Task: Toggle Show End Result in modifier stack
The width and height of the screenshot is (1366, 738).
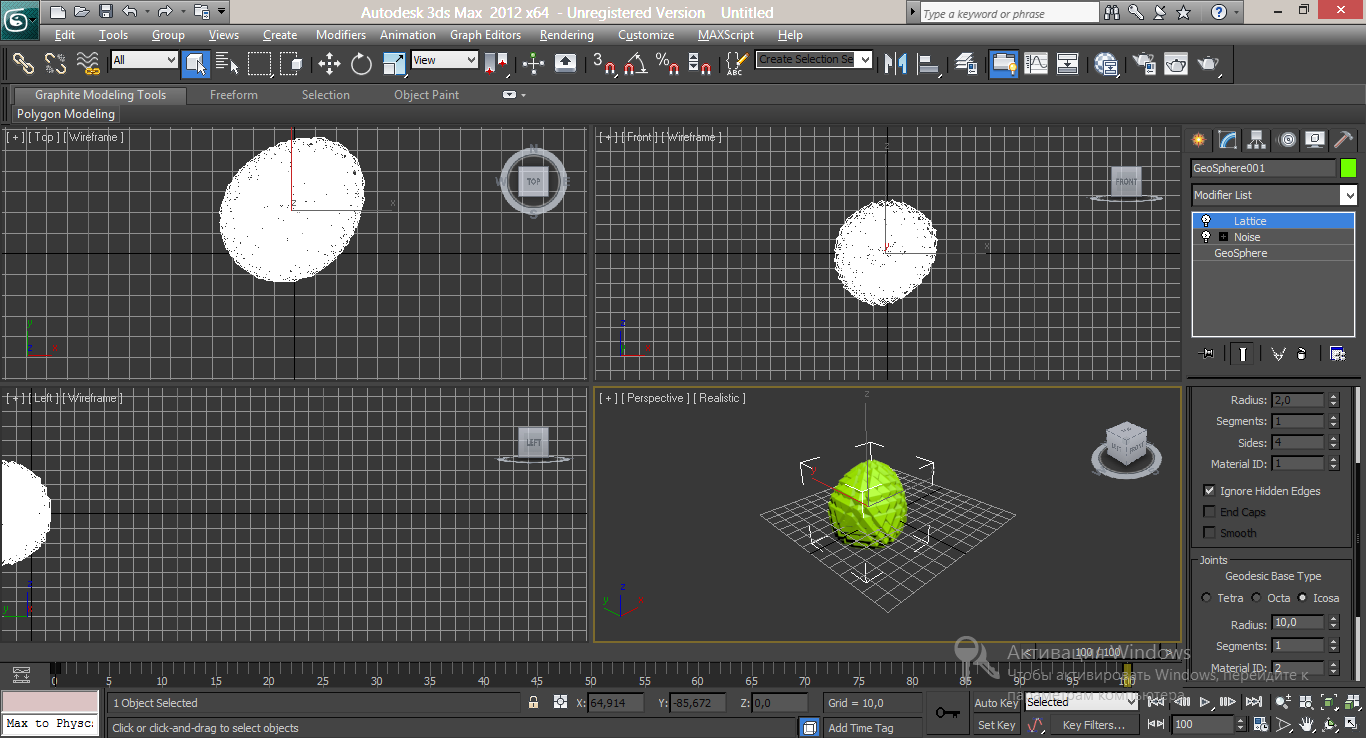Action: (1243, 353)
